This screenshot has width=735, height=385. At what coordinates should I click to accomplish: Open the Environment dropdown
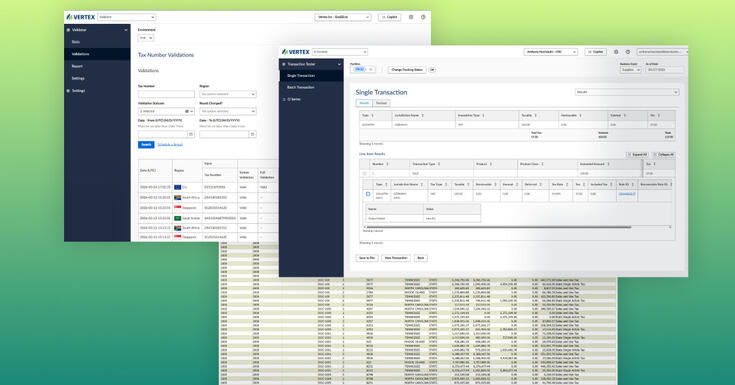145,38
